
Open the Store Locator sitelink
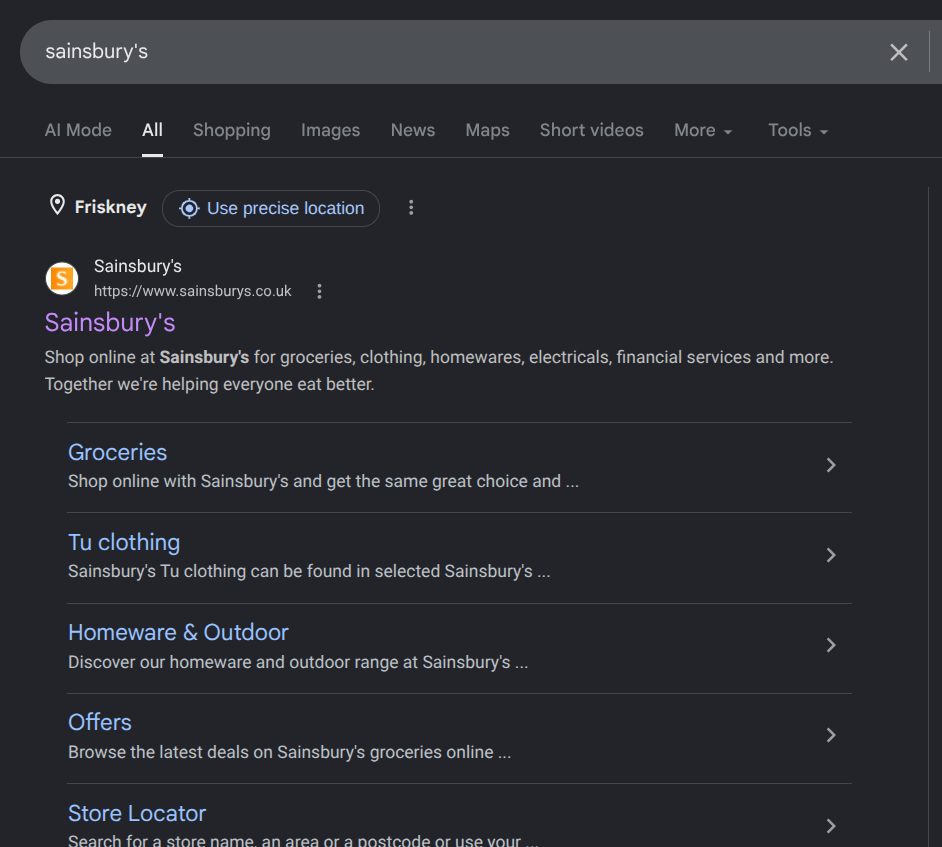point(137,813)
